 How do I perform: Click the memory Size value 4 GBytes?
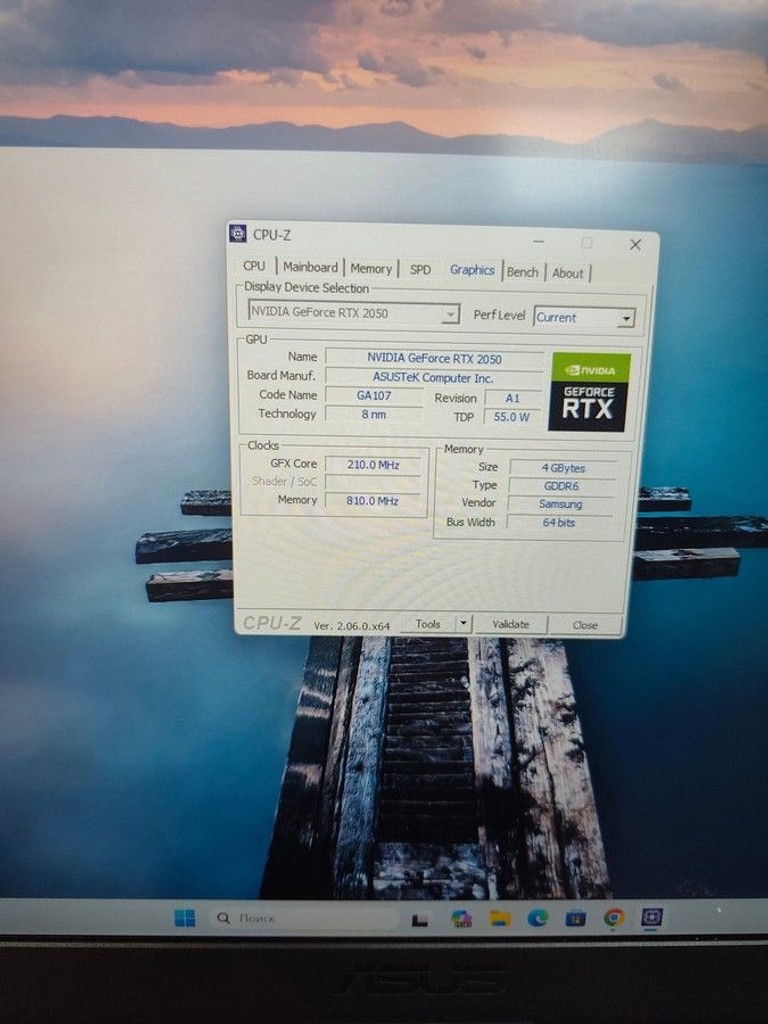coord(563,468)
